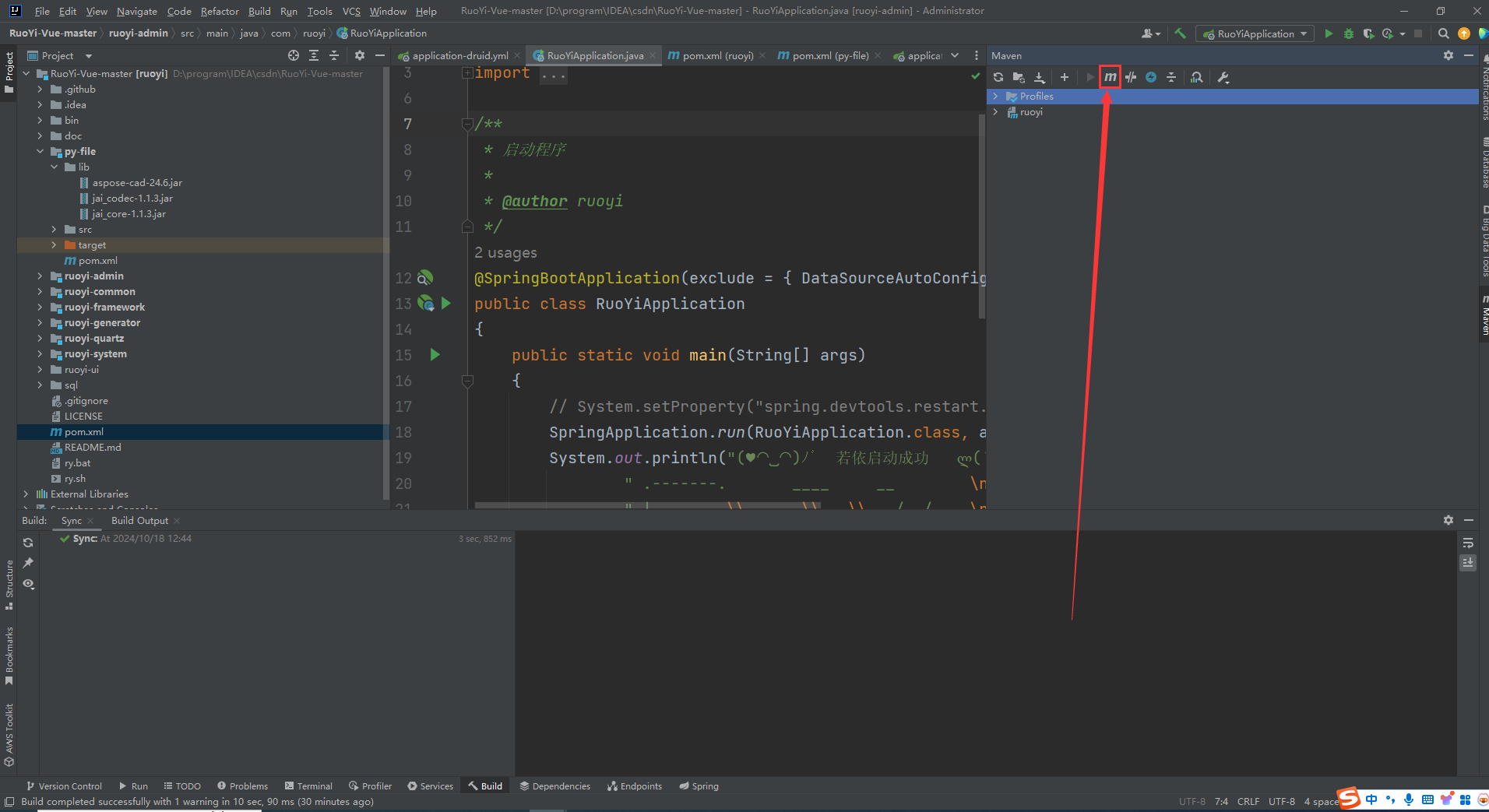
Task: Open Dependencies tool window
Action: [555, 786]
